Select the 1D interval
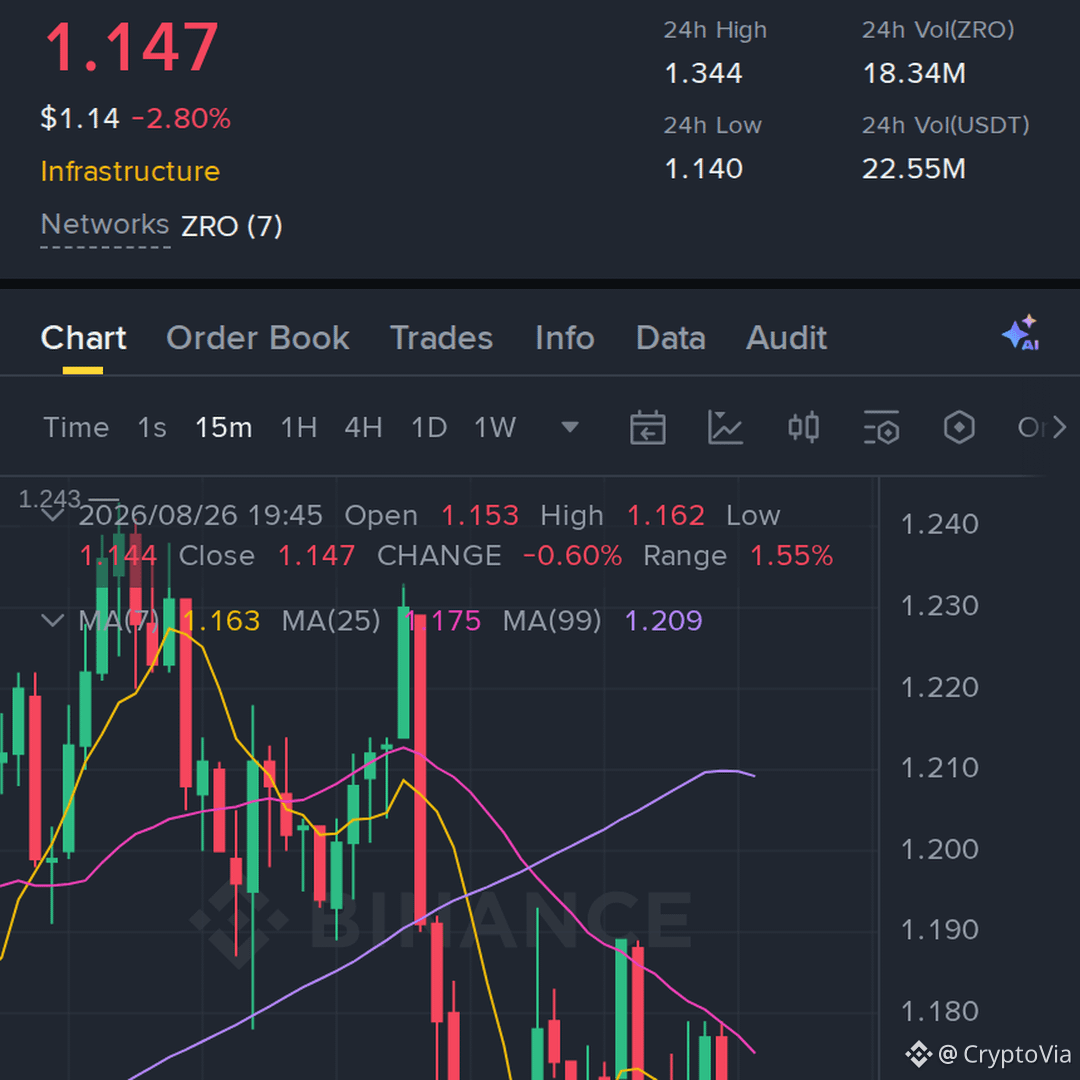Screen dimensions: 1080x1080 pyautogui.click(x=429, y=428)
